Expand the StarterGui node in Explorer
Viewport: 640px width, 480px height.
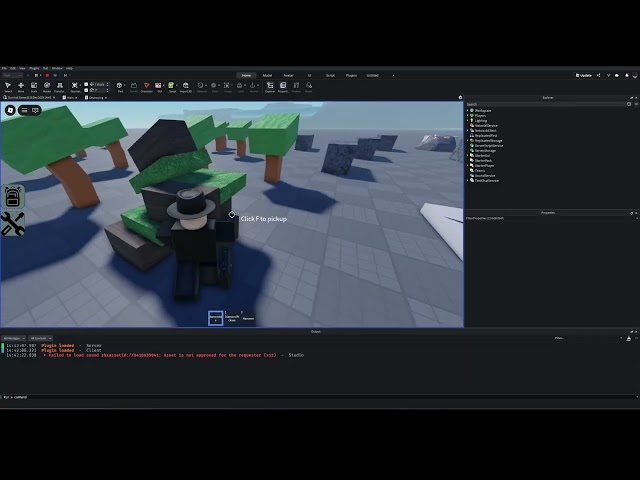point(468,156)
